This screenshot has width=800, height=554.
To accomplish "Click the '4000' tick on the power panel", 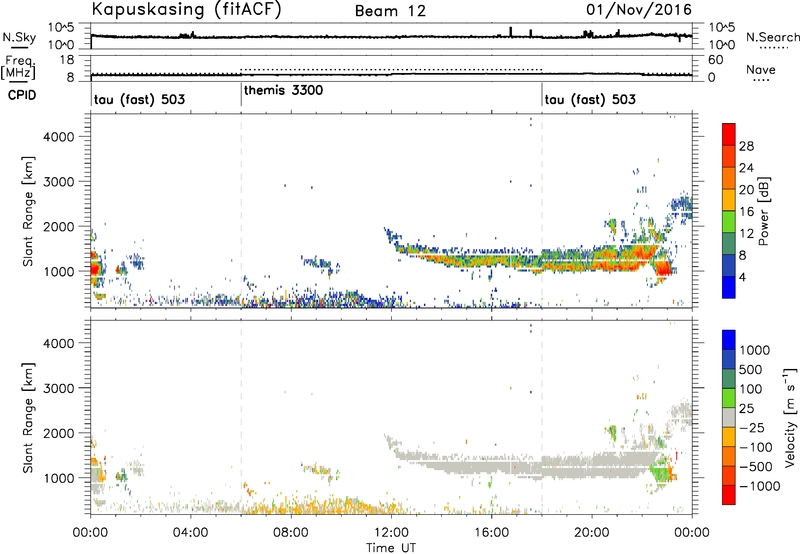I will tap(58, 137).
